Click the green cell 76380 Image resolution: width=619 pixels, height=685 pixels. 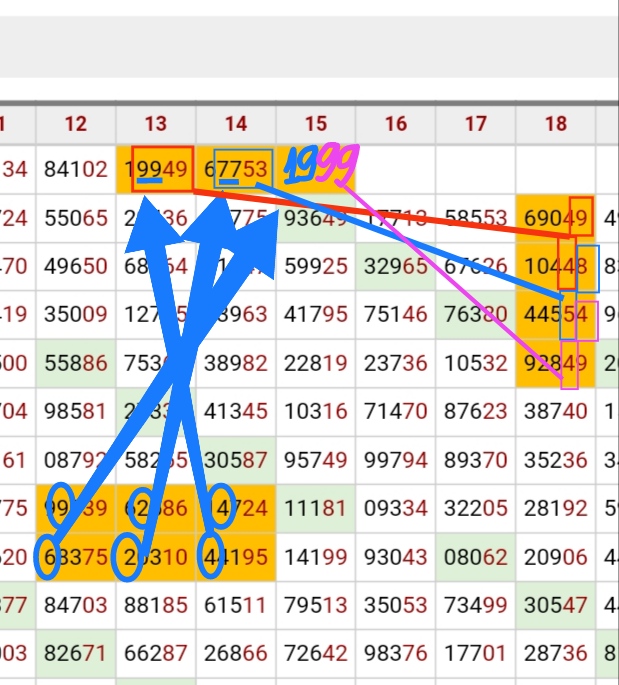(476, 315)
